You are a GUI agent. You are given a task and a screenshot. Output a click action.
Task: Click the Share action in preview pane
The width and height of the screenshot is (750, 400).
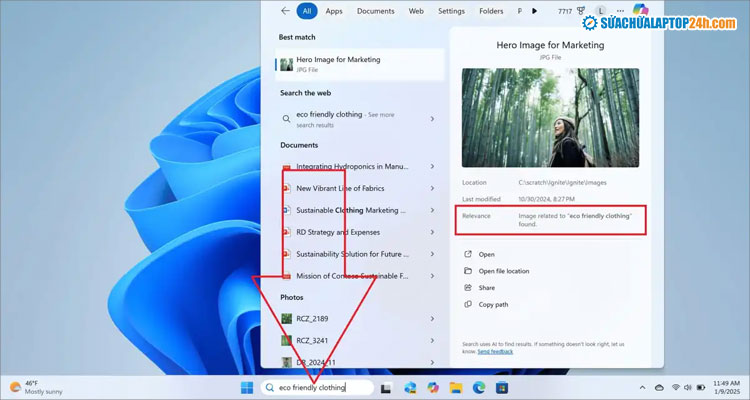[x=480, y=288]
